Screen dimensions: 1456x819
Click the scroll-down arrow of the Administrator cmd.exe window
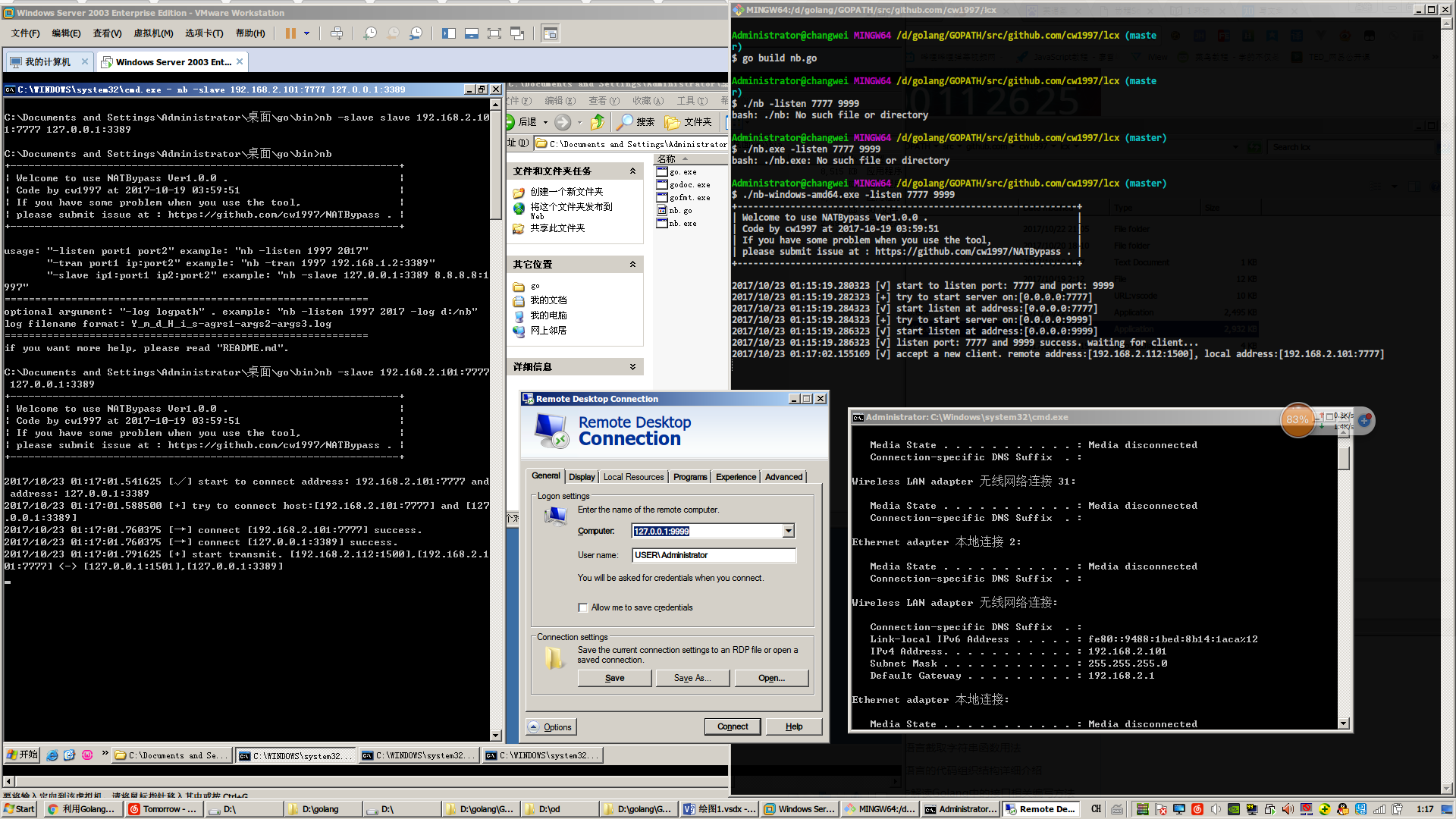click(1343, 723)
